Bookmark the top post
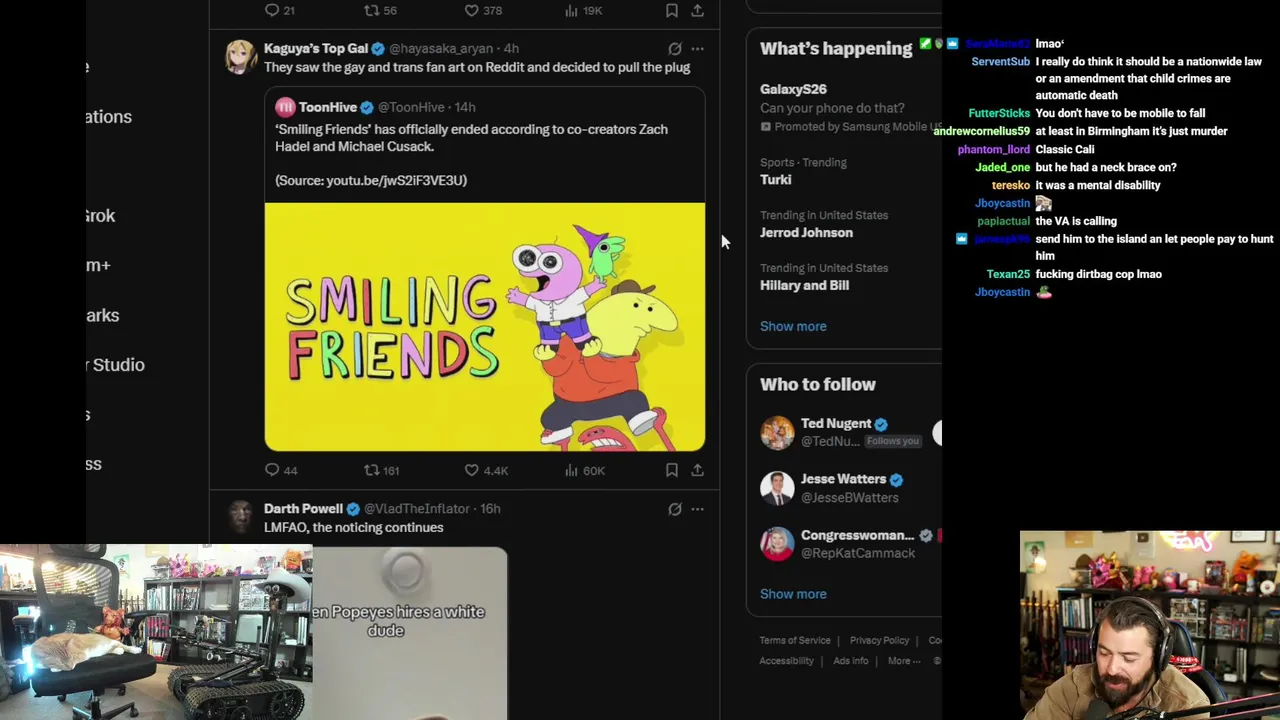1280x720 pixels. (672, 10)
